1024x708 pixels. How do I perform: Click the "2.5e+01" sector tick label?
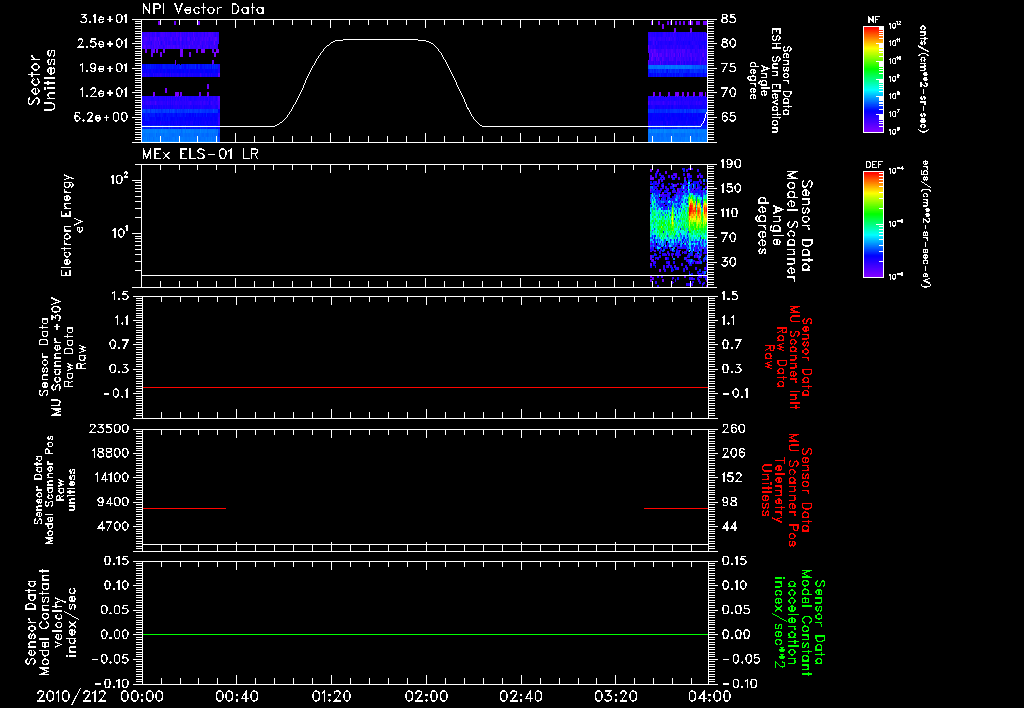point(104,44)
